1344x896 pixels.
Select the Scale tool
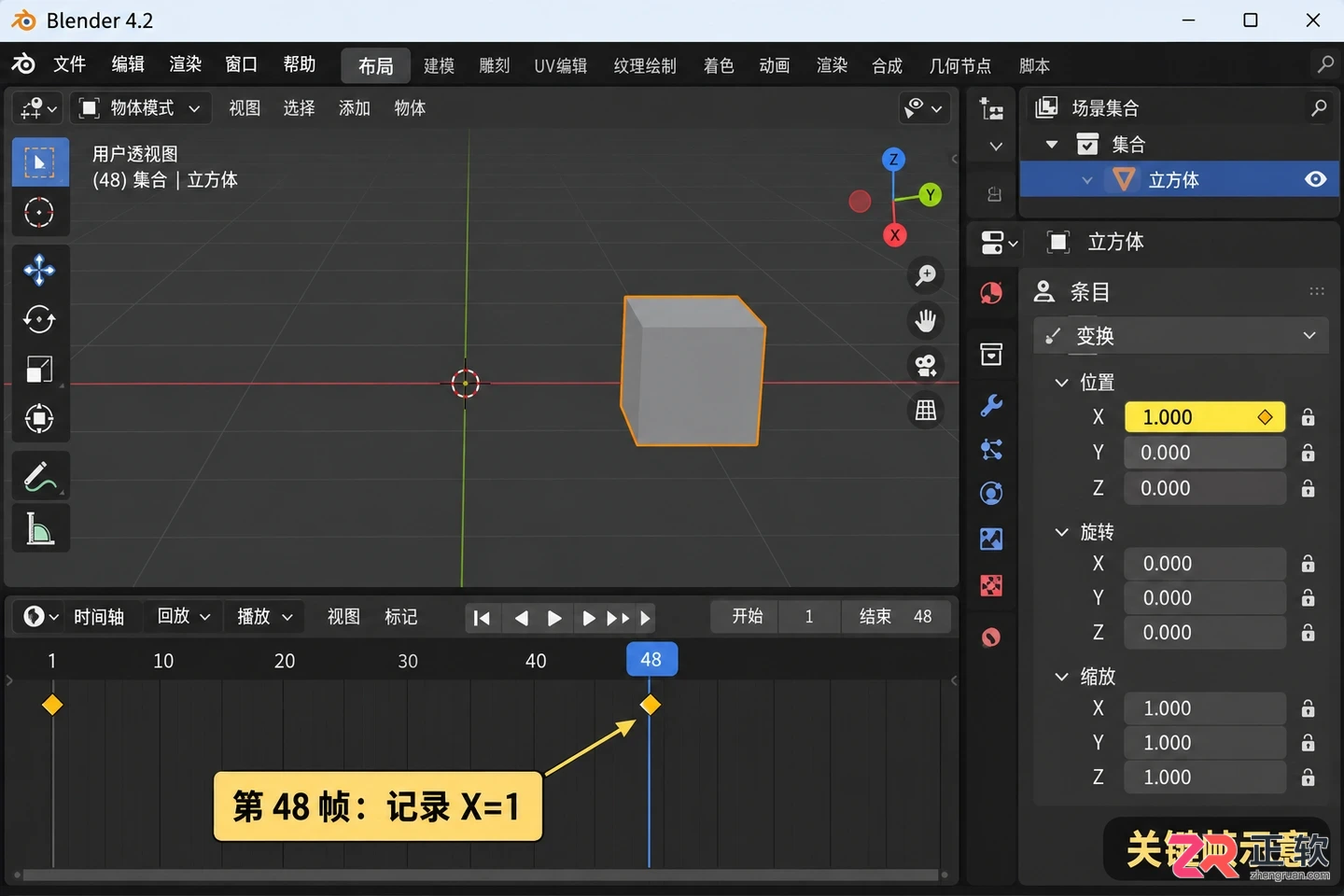39,370
